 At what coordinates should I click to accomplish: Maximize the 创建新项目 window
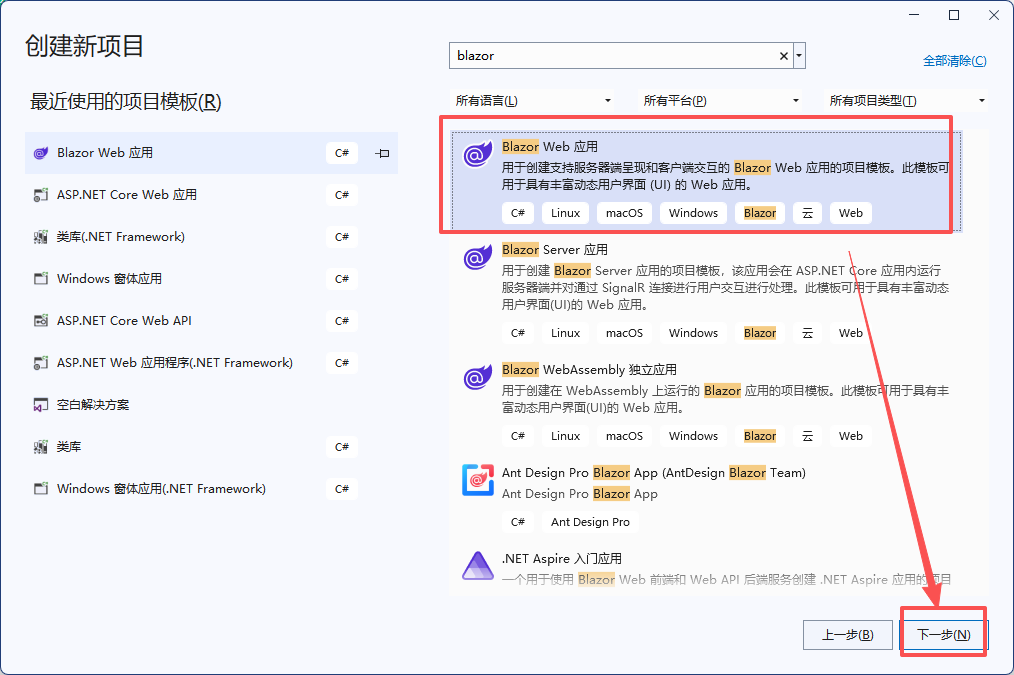(954, 15)
